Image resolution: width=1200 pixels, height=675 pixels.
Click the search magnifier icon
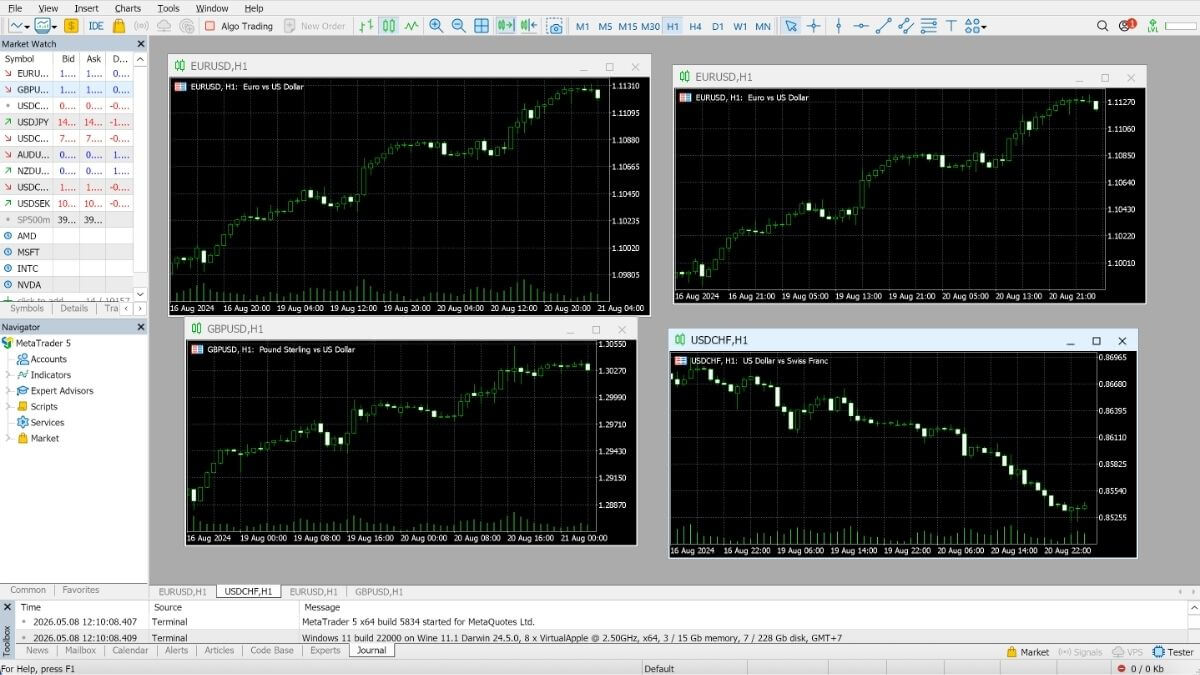click(x=1103, y=26)
